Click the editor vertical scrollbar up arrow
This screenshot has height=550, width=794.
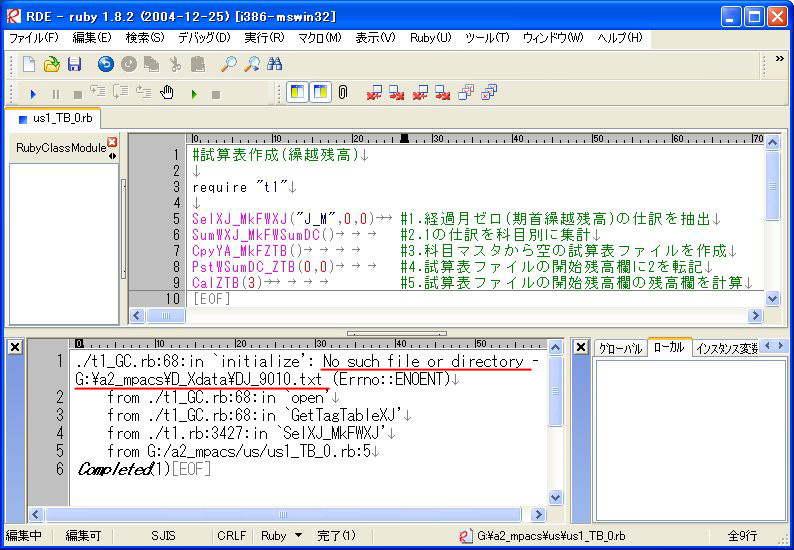click(772, 143)
